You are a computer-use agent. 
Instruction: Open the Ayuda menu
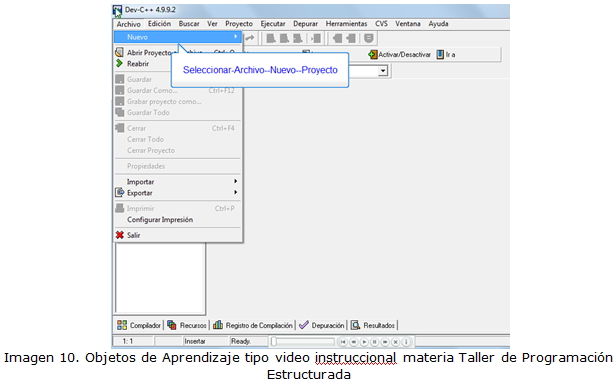pyautogui.click(x=438, y=24)
